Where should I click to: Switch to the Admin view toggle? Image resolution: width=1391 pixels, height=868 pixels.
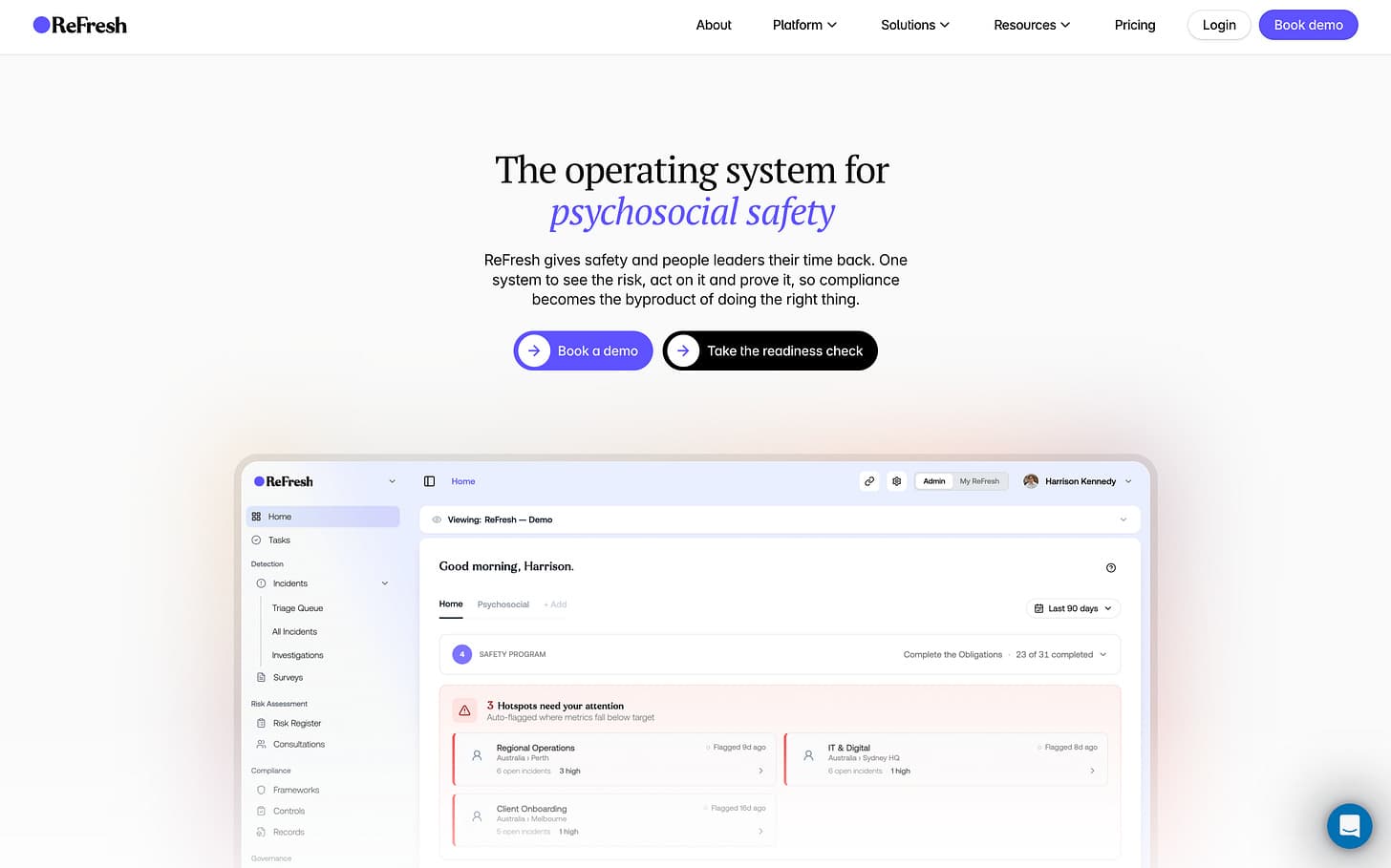coord(934,481)
